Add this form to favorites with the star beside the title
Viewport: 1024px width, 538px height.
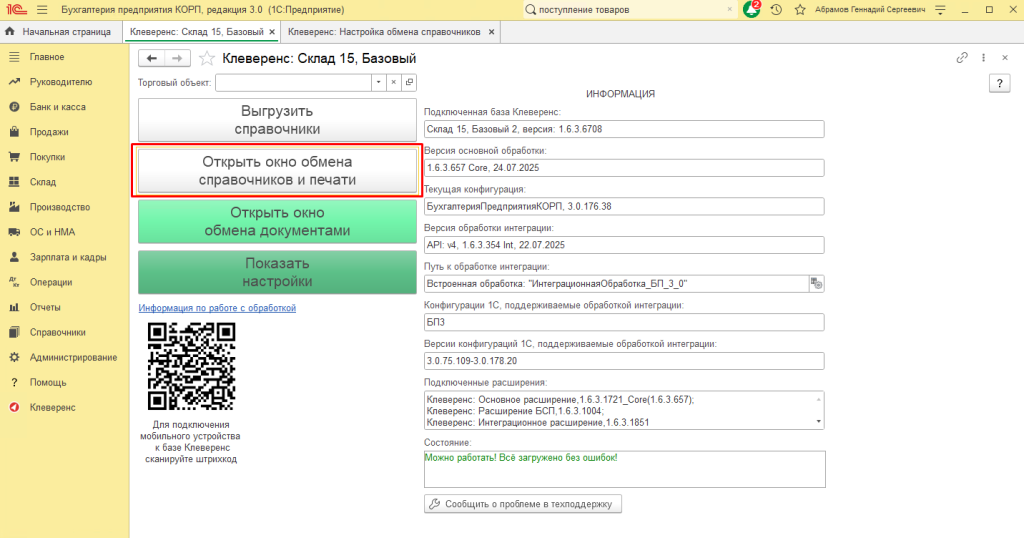coord(207,59)
